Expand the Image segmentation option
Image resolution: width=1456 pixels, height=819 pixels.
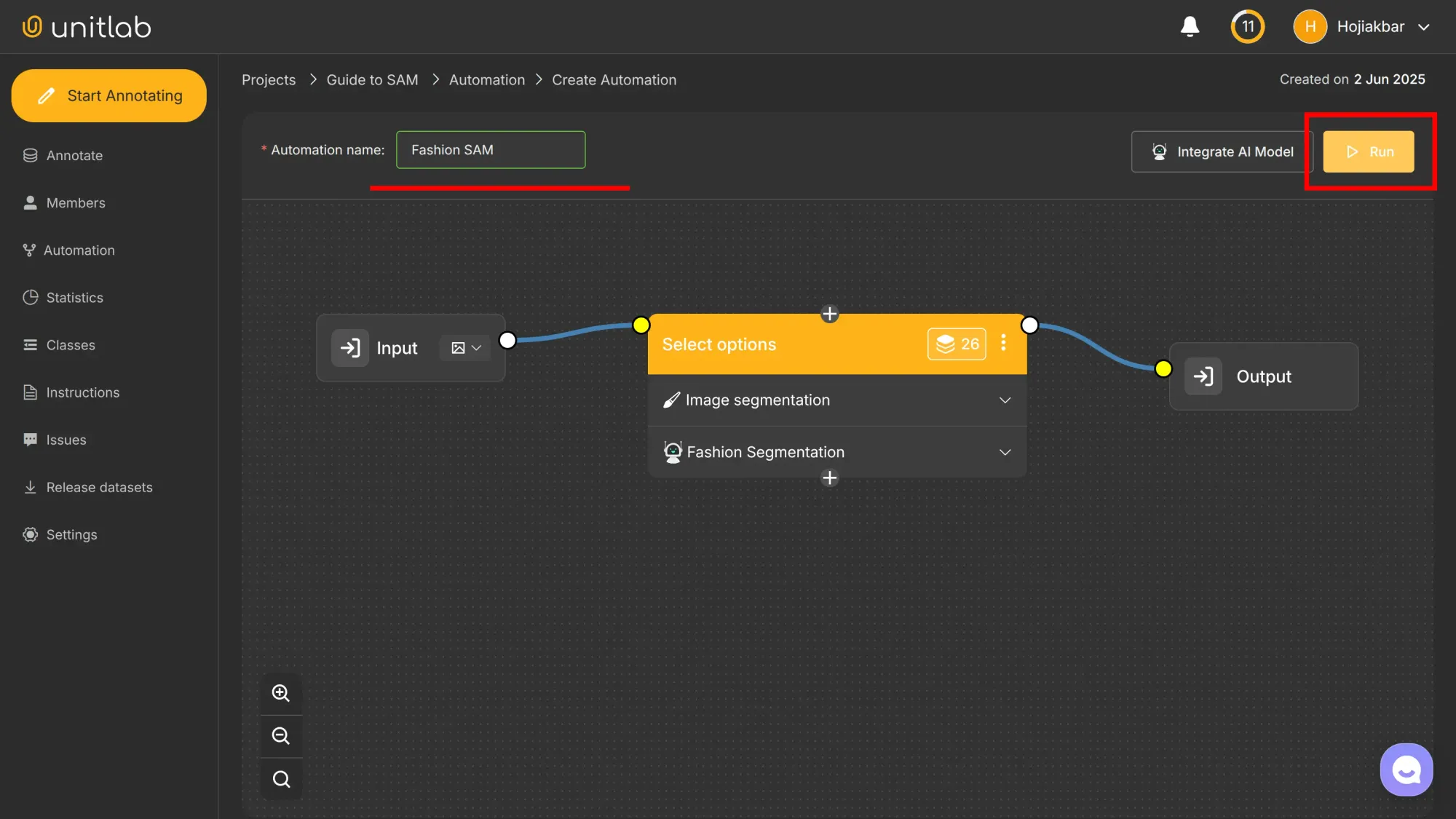point(1005,400)
